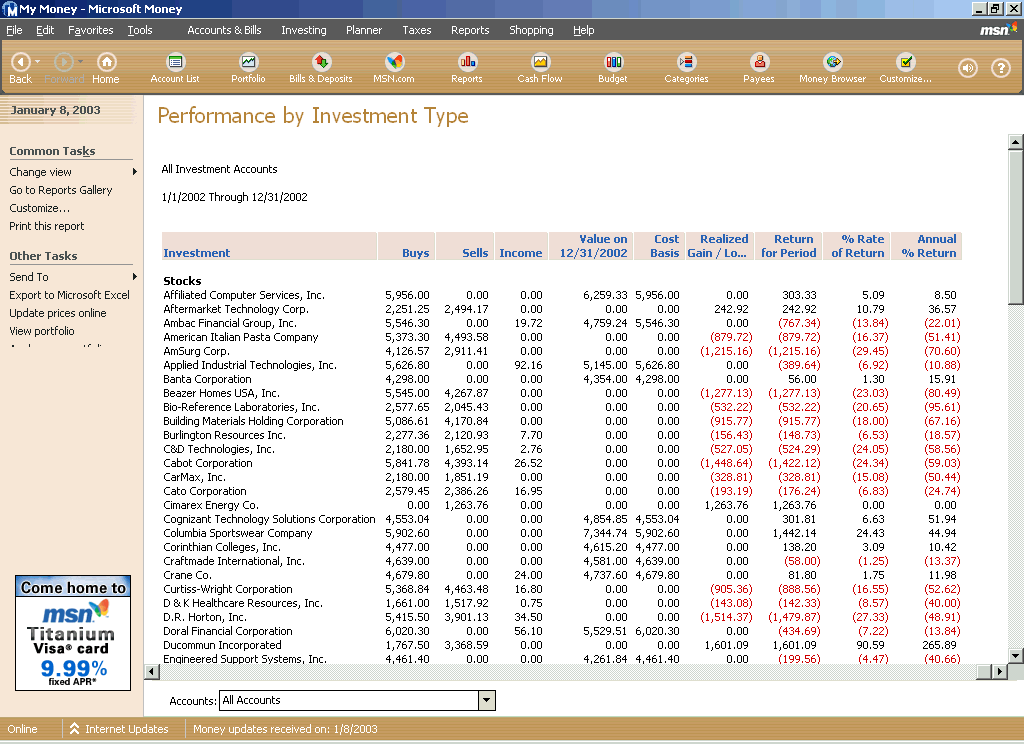Open Bills & Deposits from toolbar
Viewport: 1024px width, 744px height.
(321, 63)
